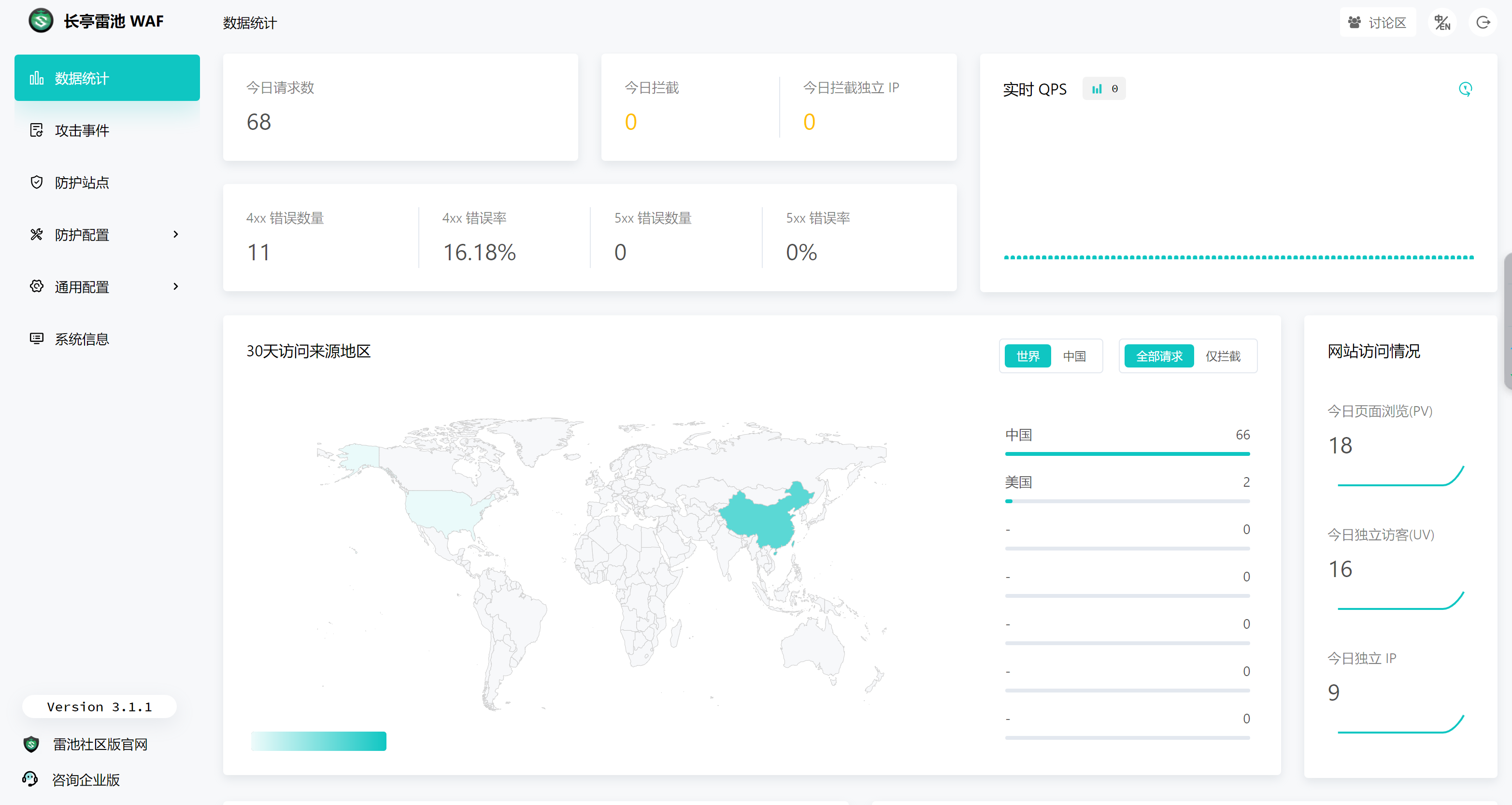This screenshot has width=1512, height=805.
Task: Expand the 防护配置 menu chevron
Action: coord(175,235)
